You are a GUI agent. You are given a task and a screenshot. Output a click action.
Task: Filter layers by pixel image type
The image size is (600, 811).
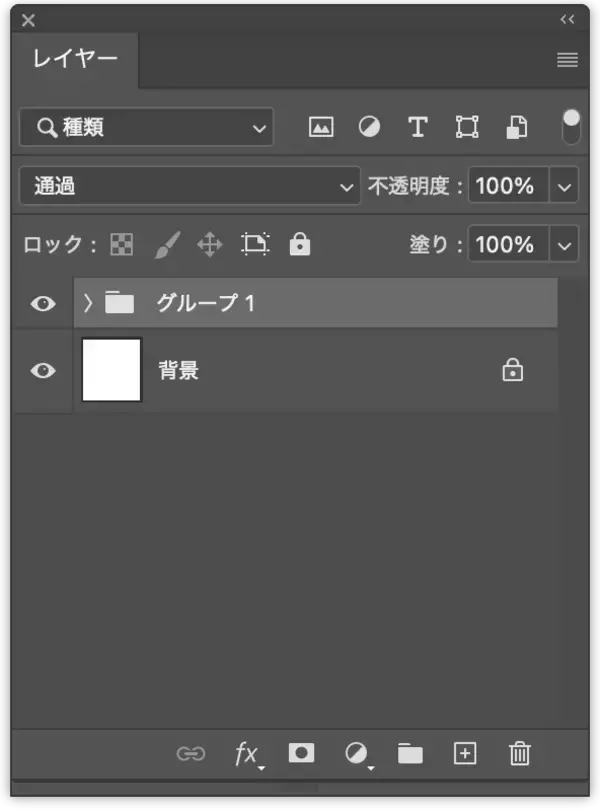[321, 127]
